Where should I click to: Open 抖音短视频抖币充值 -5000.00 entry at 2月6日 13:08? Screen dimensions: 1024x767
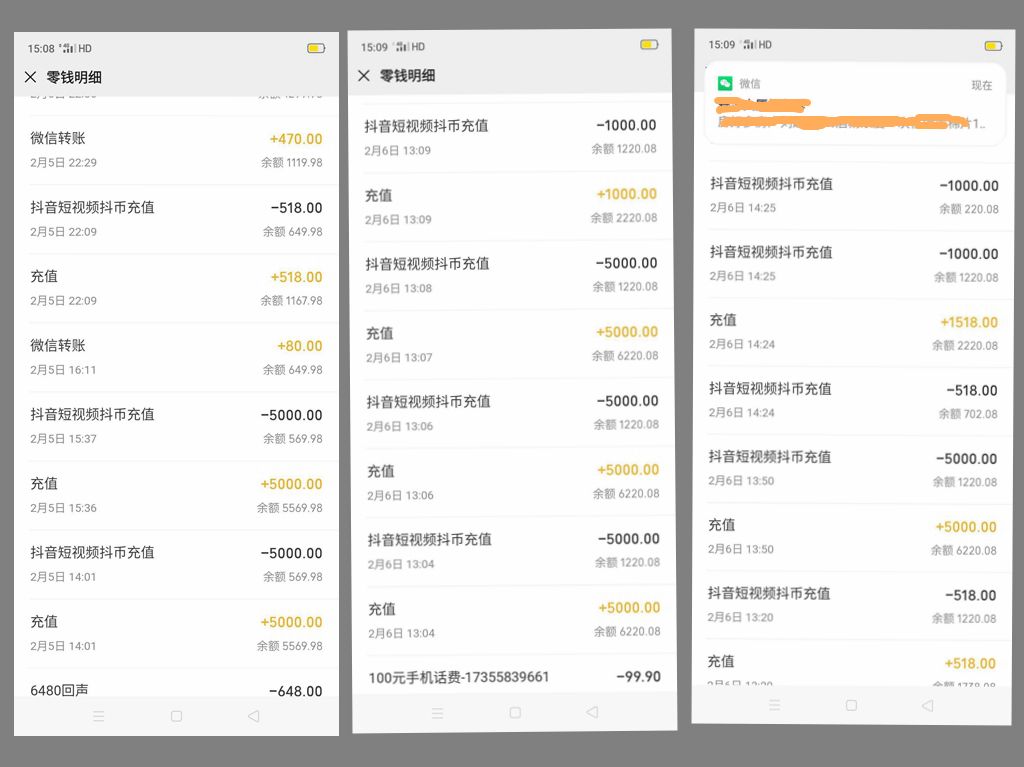coord(512,275)
